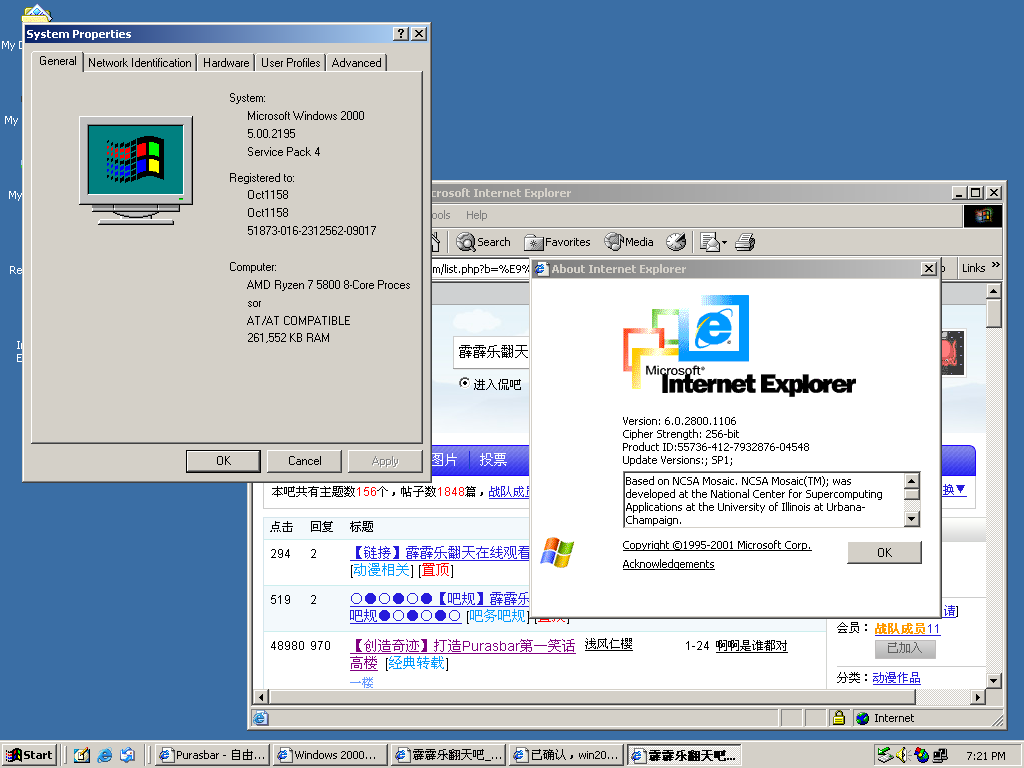This screenshot has width=1024, height=768.
Task: Click Cancel in System Properties
Action: pyautogui.click(x=304, y=461)
